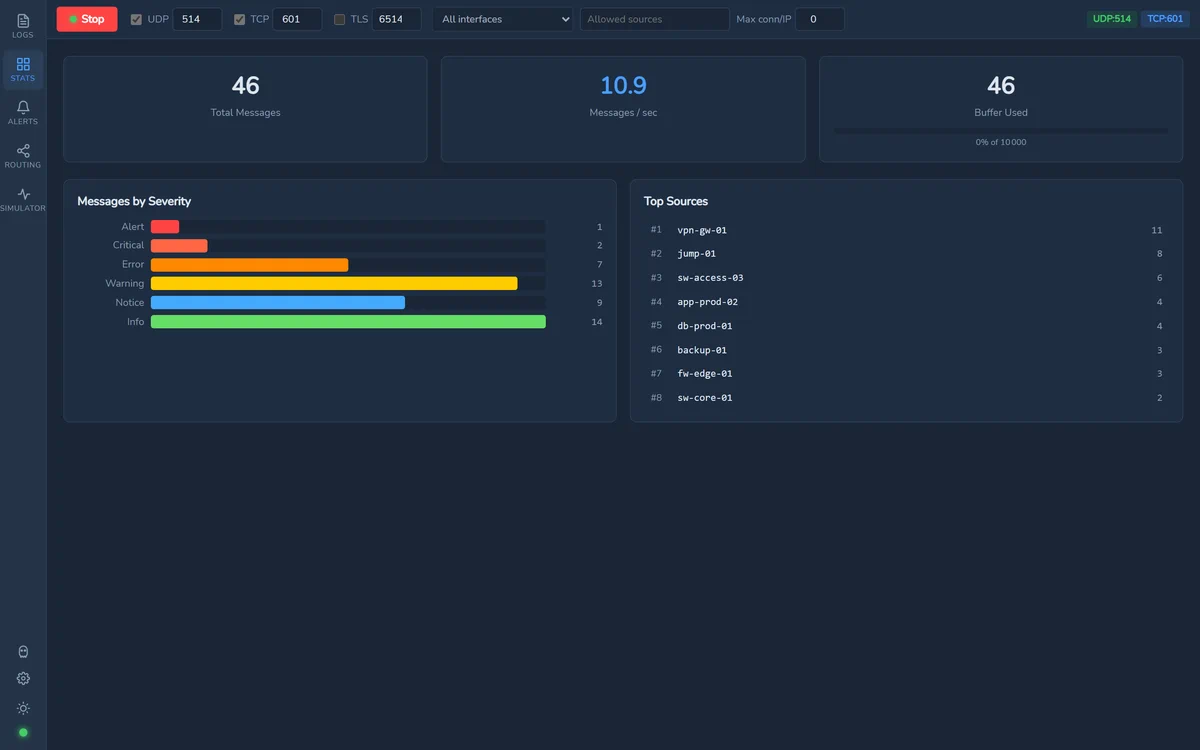Click the TCP:601 status badge

pyautogui.click(x=1165, y=19)
